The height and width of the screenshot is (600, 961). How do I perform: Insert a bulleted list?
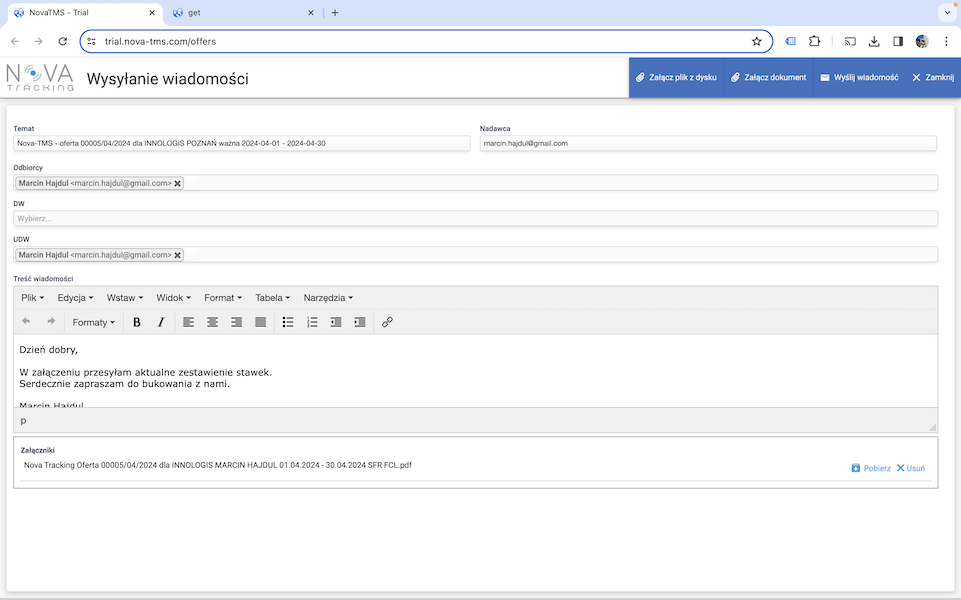click(288, 322)
